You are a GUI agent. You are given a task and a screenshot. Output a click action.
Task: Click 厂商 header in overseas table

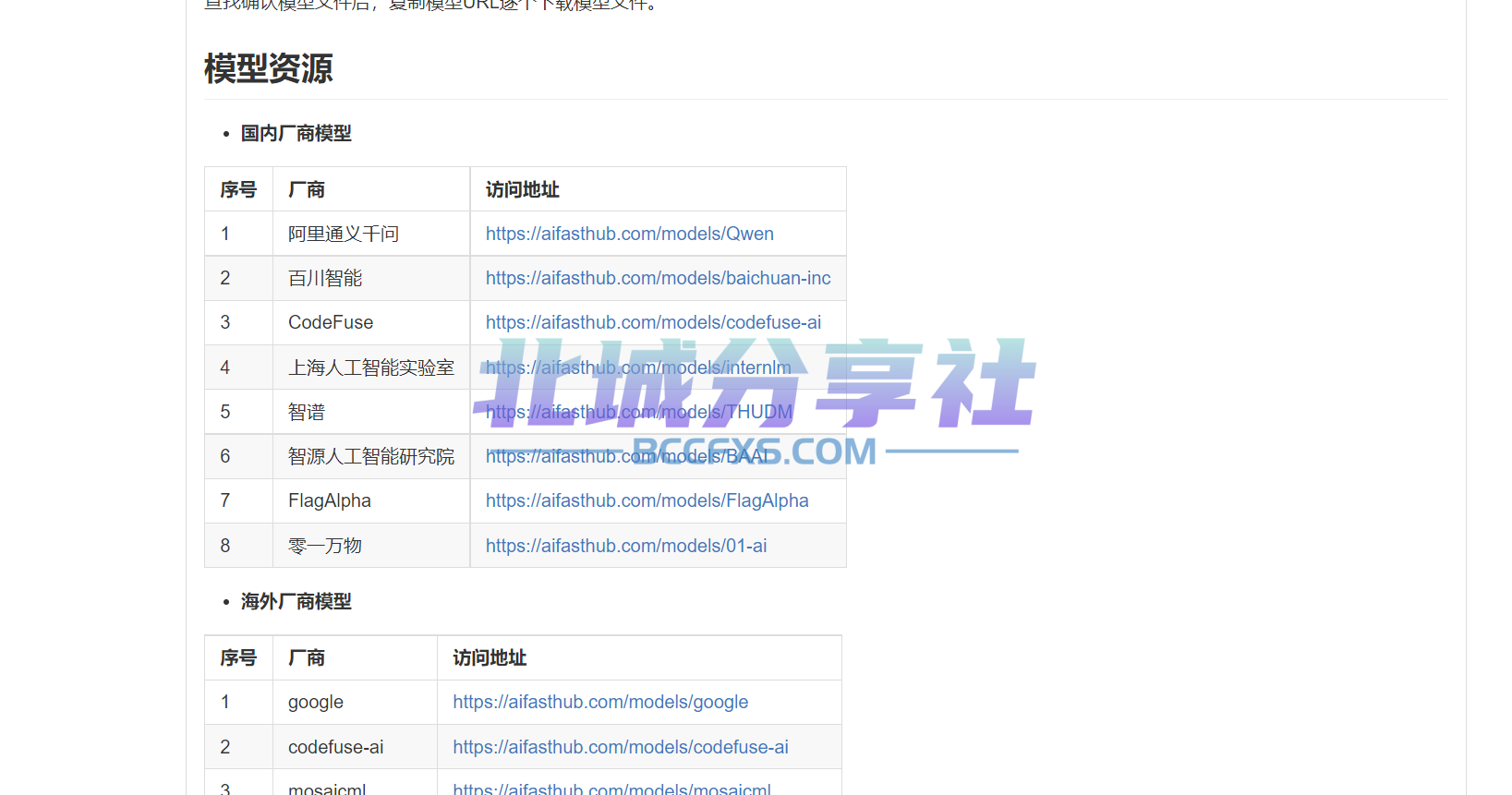click(x=307, y=657)
